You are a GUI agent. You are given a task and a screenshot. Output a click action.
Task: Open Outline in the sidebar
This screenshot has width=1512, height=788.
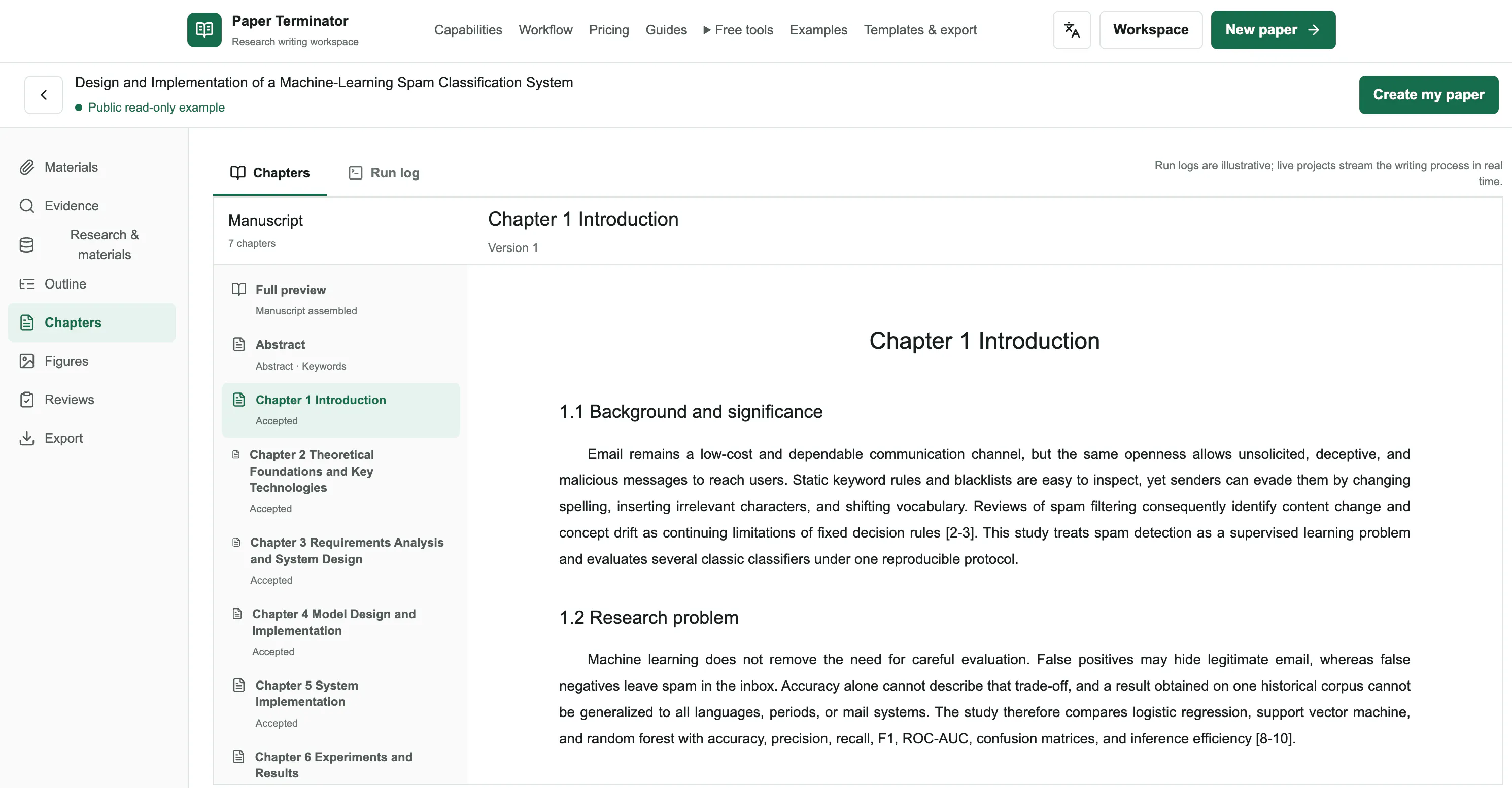[x=91, y=284]
